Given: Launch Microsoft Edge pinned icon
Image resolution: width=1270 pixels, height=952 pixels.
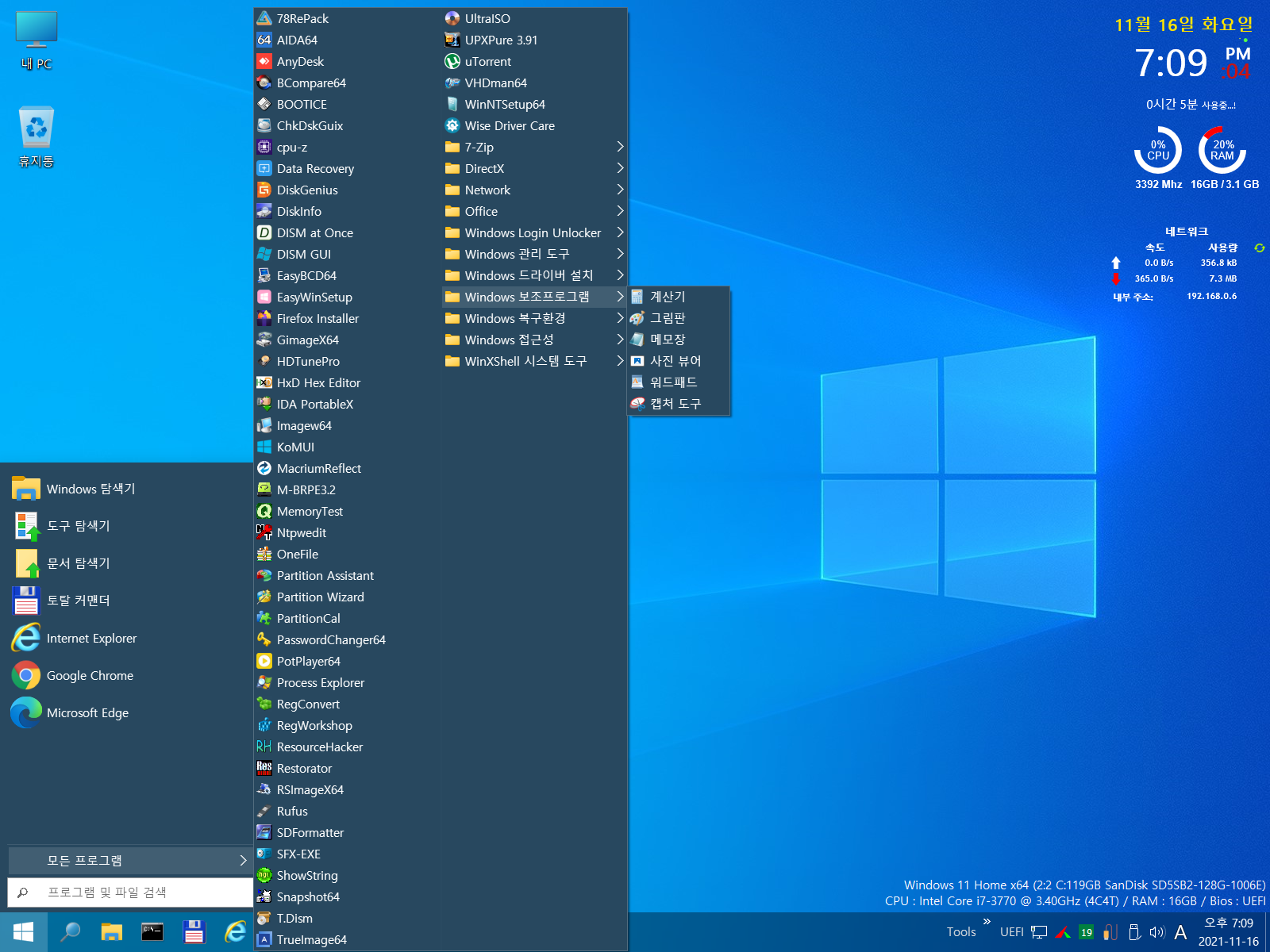Looking at the screenshot, I should 25,712.
